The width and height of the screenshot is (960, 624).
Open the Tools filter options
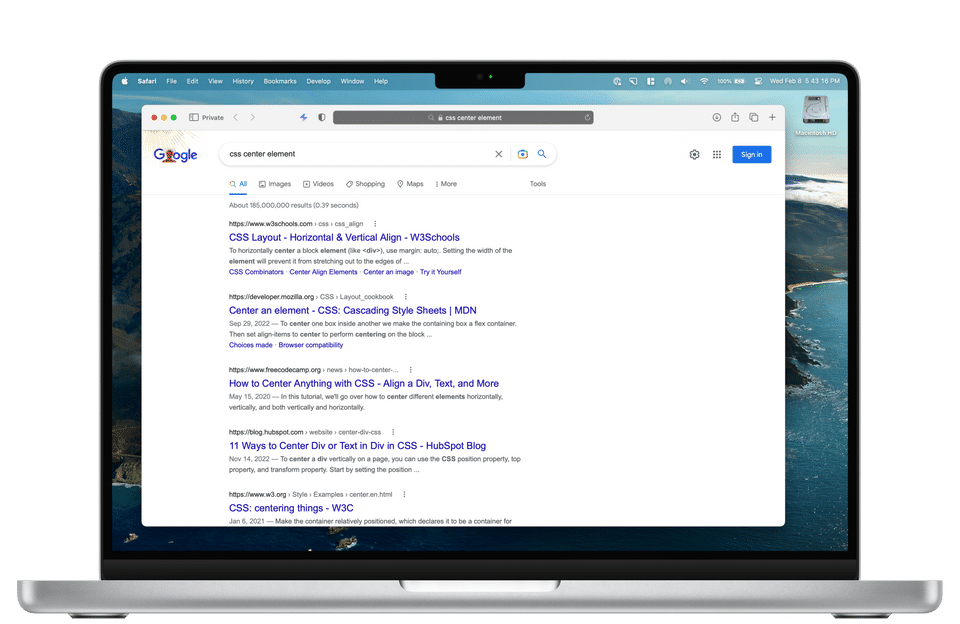[538, 184]
